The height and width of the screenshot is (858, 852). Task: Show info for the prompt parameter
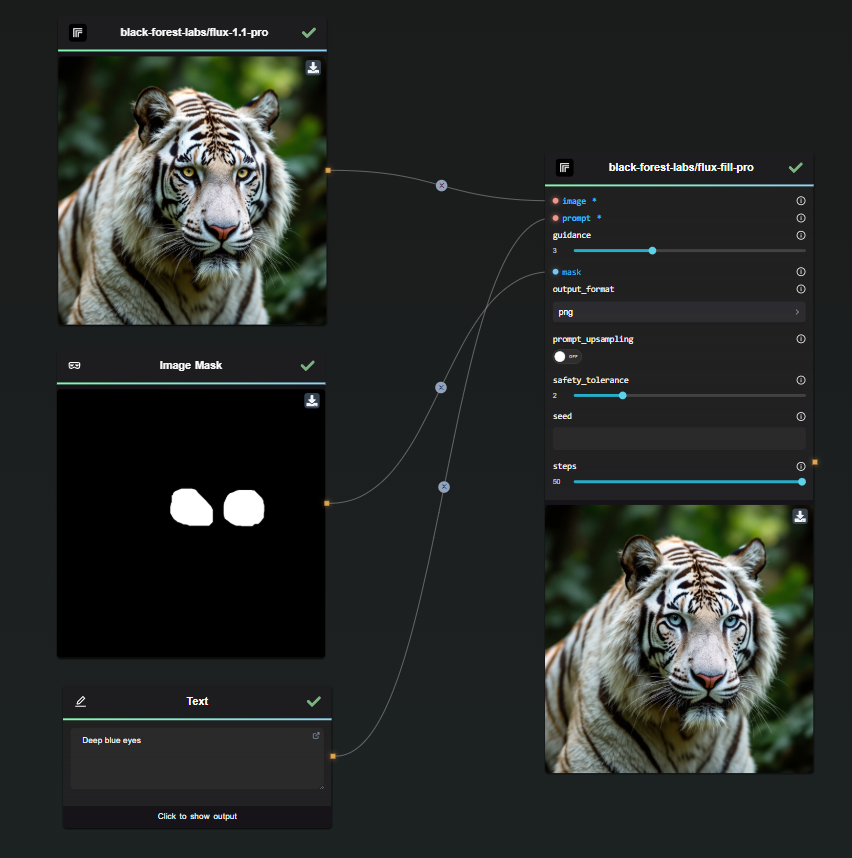[801, 218]
